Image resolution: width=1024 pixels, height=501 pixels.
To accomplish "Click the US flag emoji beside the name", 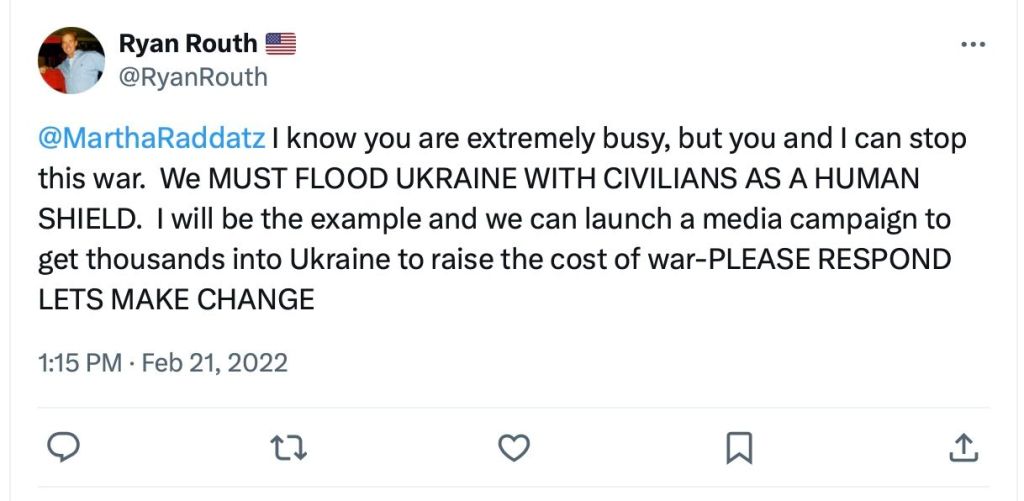I will pyautogui.click(x=281, y=44).
